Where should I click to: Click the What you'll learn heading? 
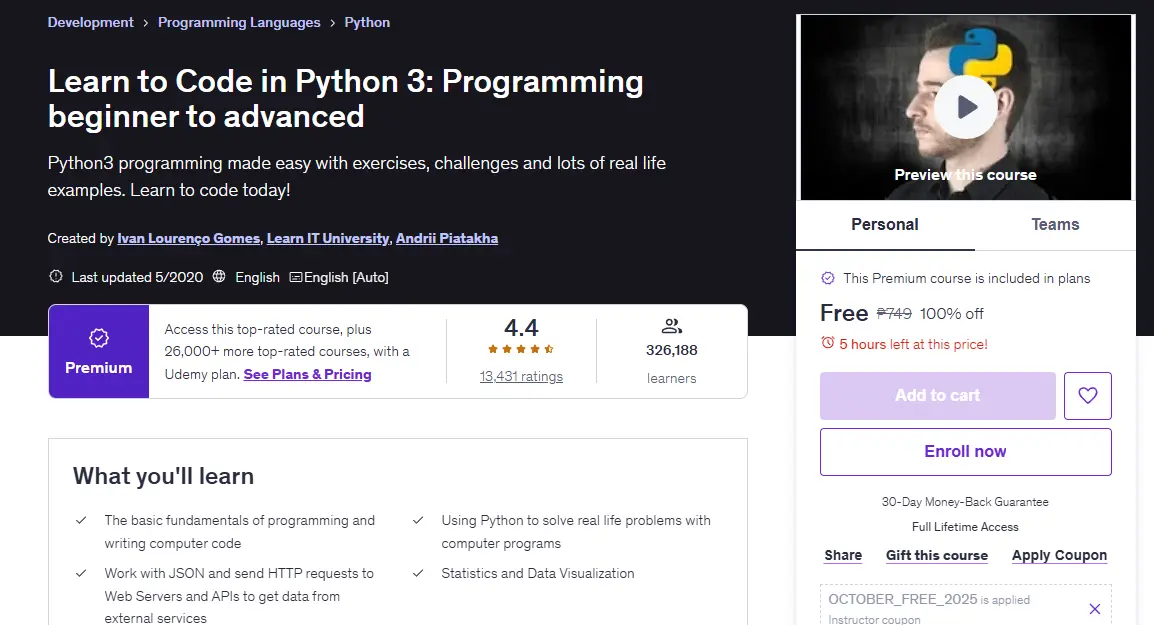coord(163,476)
